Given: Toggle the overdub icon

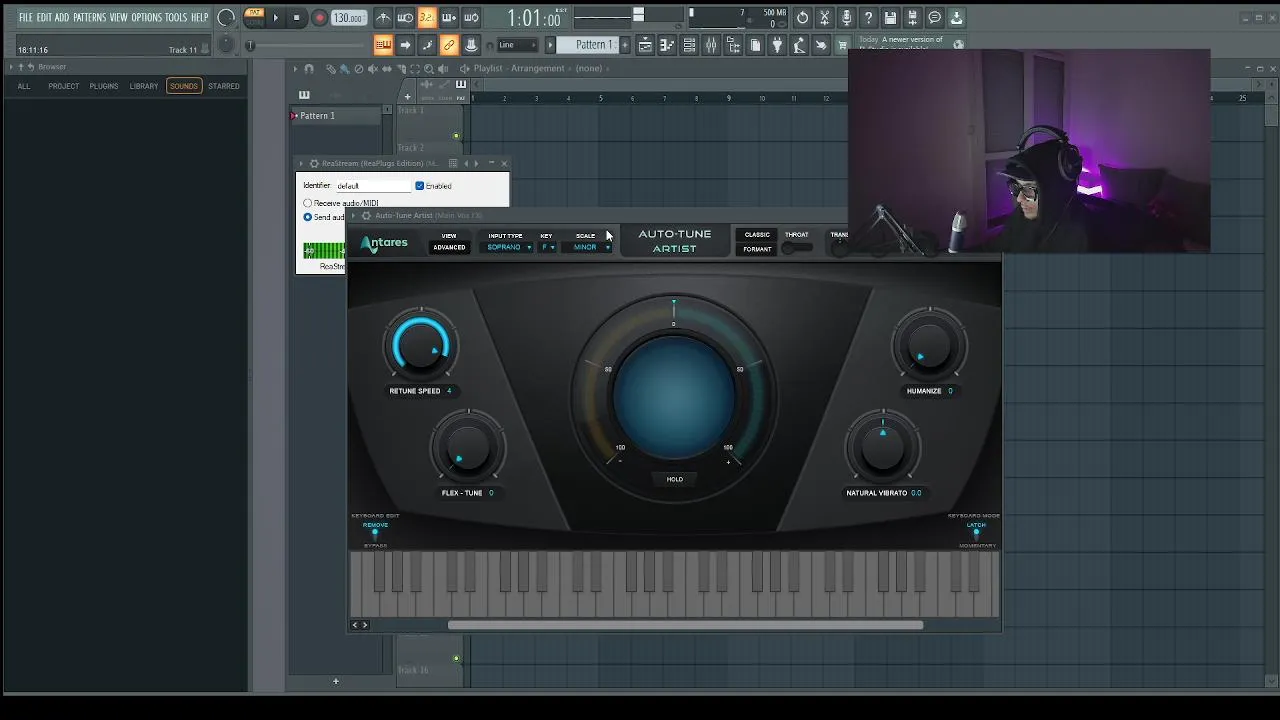Looking at the screenshot, I should (449, 18).
